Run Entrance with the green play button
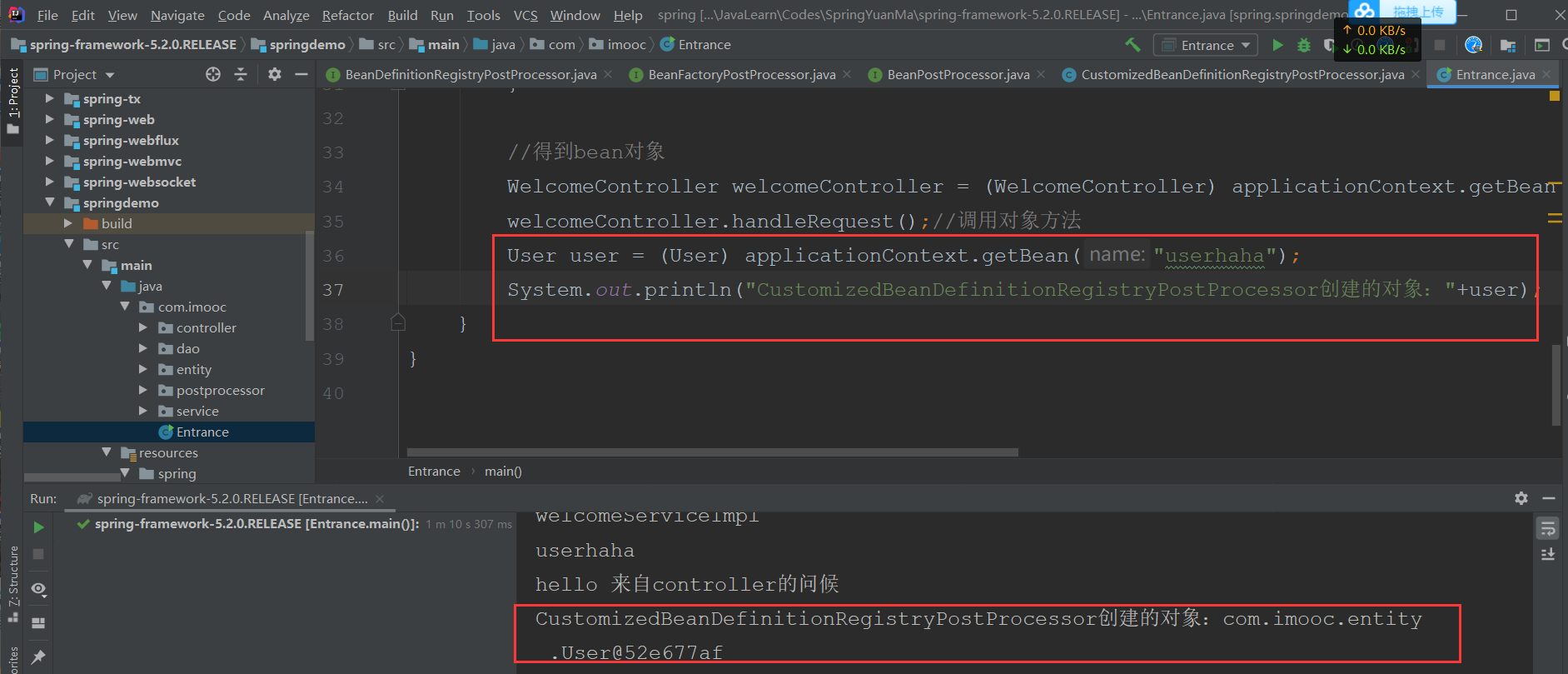 (1277, 45)
